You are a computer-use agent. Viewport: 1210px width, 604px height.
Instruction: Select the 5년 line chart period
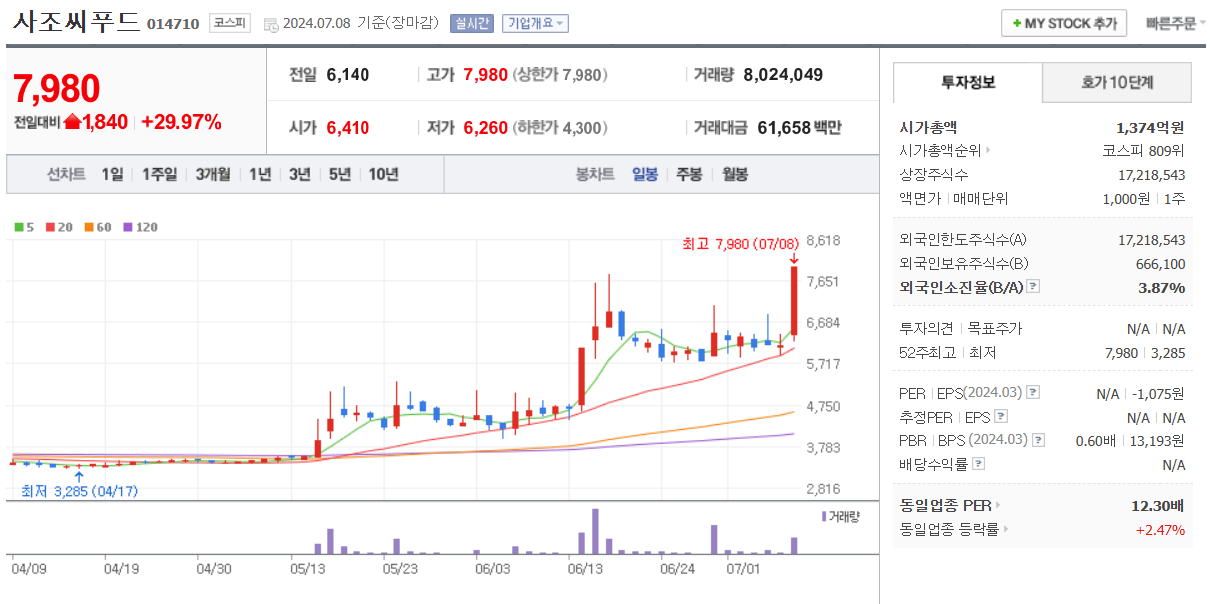click(x=340, y=174)
